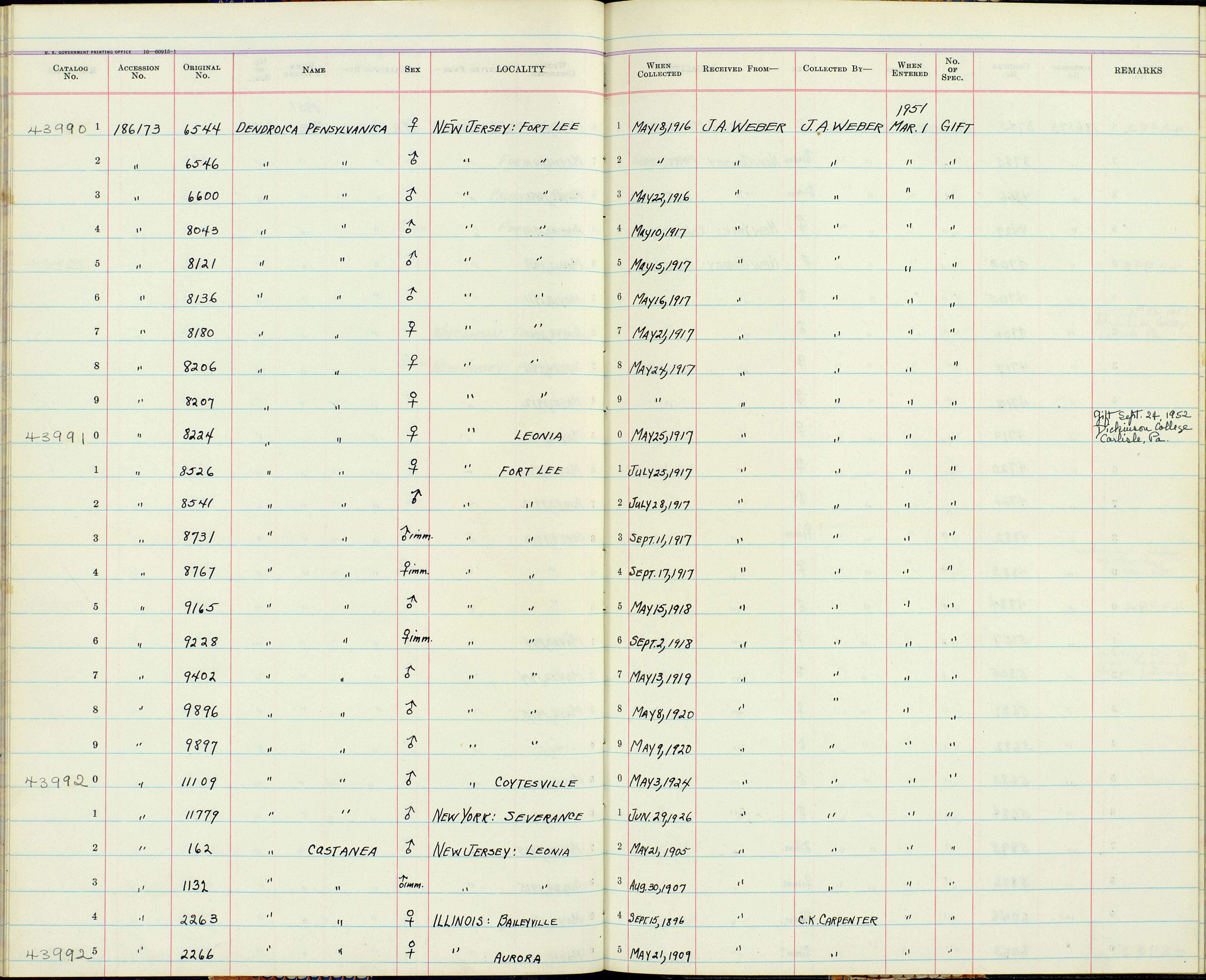The height and width of the screenshot is (980, 1206).
Task: Select accession number 186173
Action: 137,130
